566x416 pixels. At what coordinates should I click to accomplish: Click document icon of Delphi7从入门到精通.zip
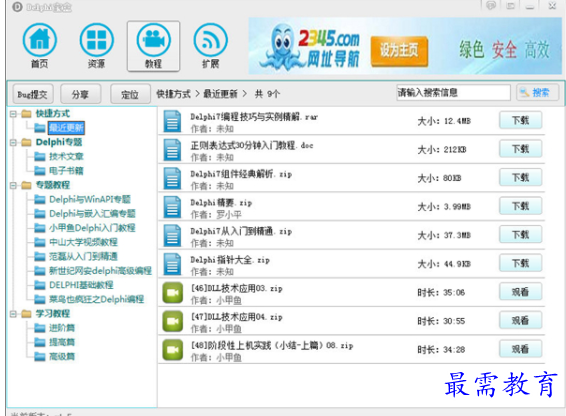(x=172, y=235)
